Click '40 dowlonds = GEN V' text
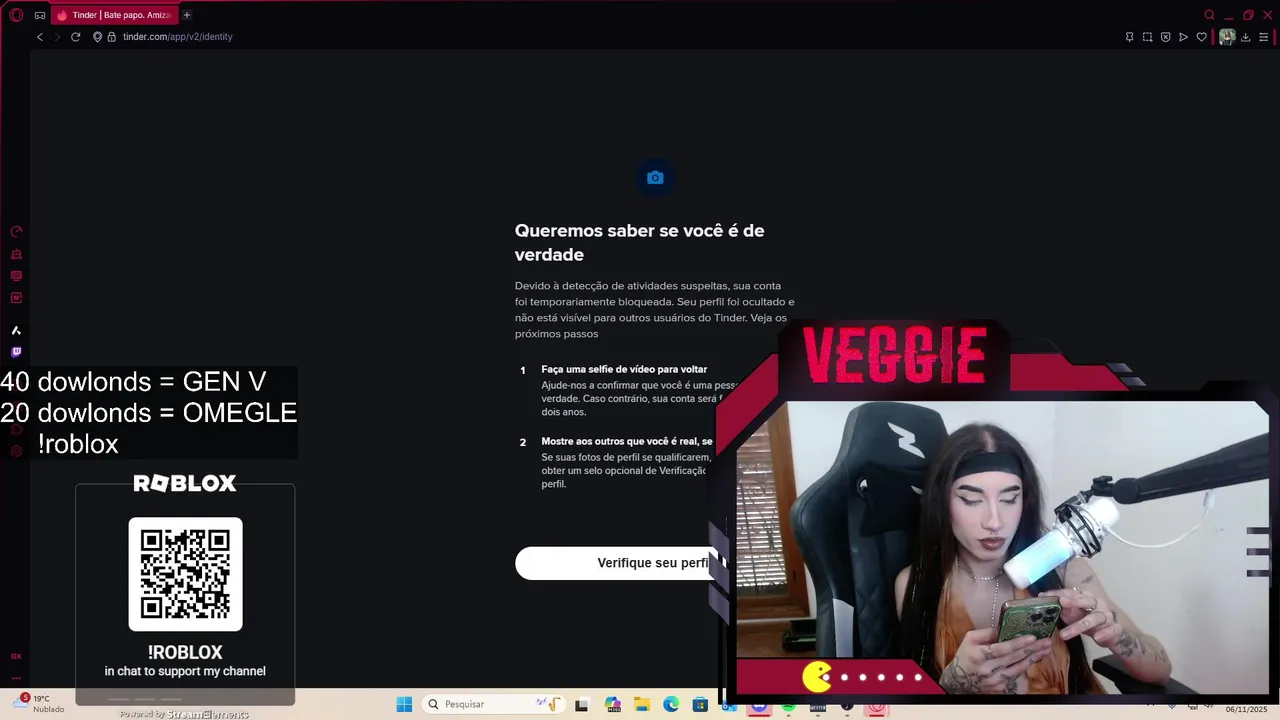This screenshot has width=1280, height=720. (x=133, y=381)
